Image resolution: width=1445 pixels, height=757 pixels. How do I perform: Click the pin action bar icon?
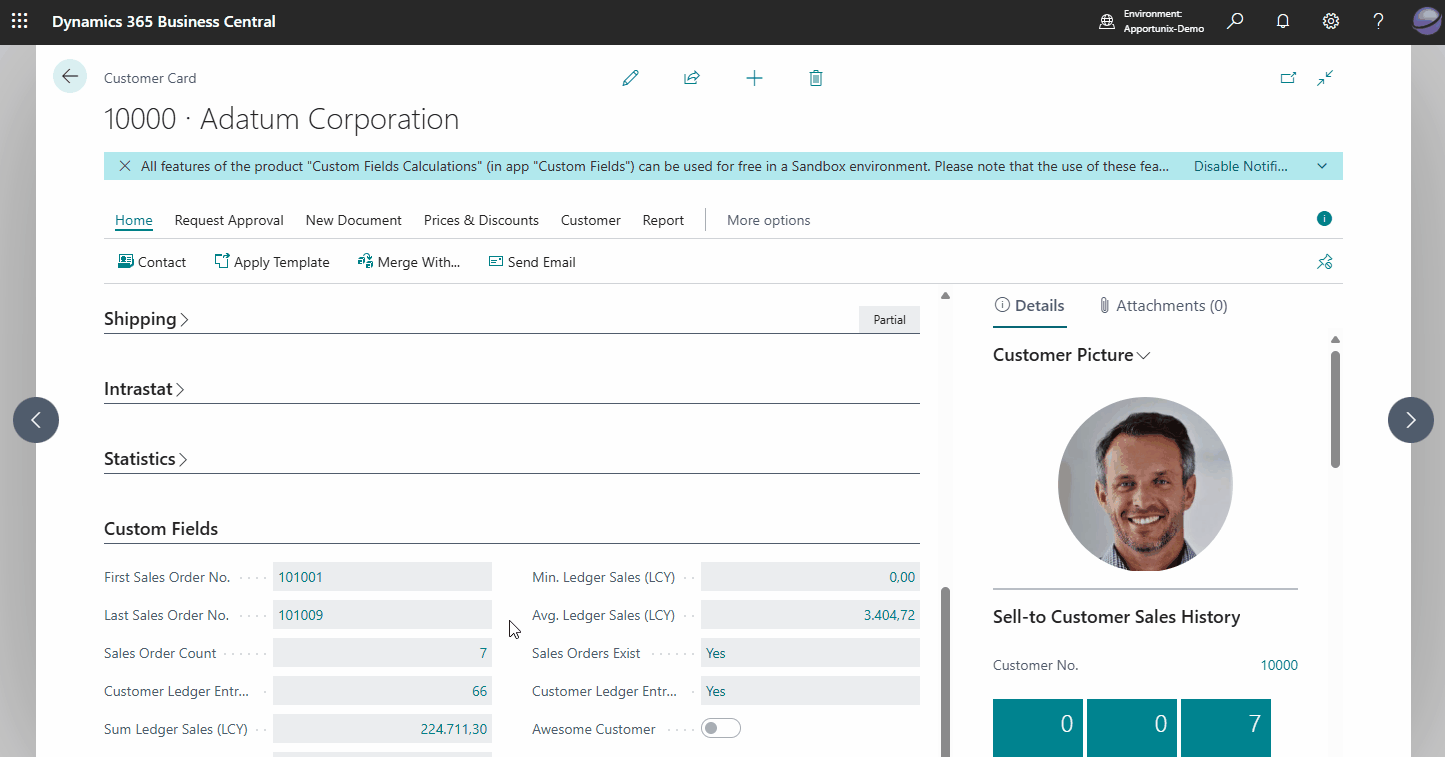tap(1325, 262)
